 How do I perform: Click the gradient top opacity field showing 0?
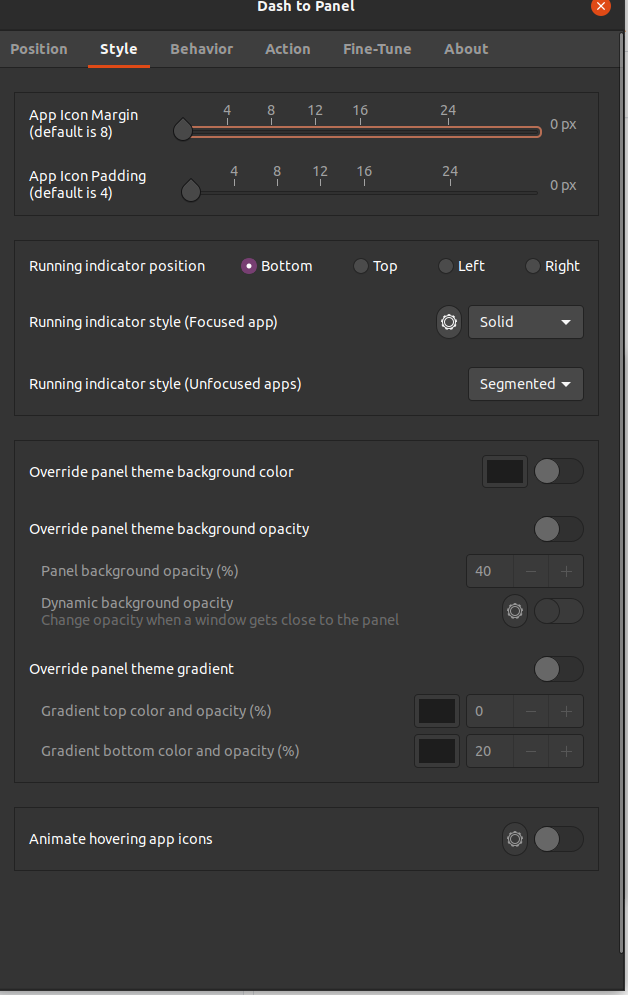(490, 711)
